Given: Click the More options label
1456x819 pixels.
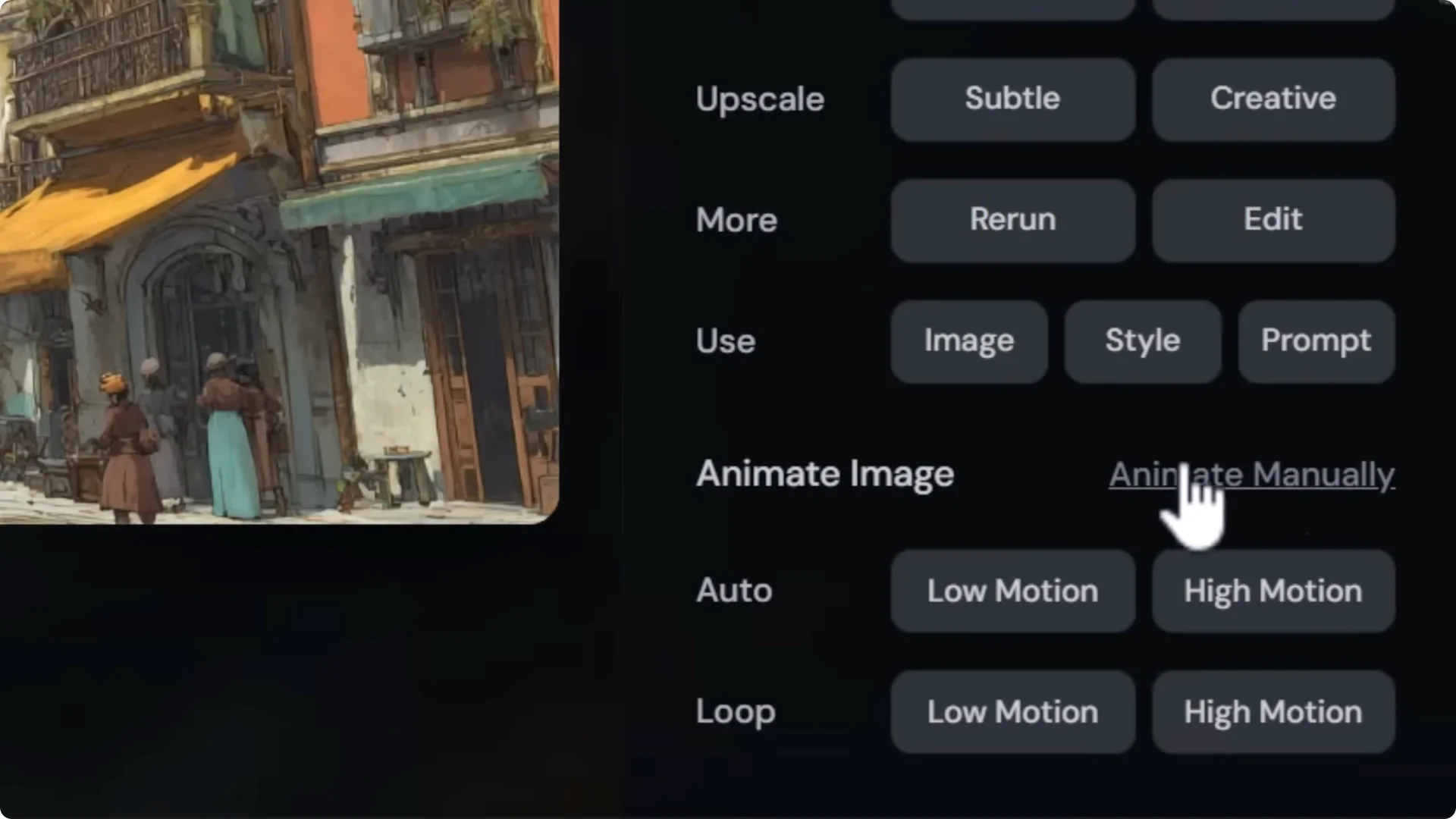Looking at the screenshot, I should coord(736,220).
